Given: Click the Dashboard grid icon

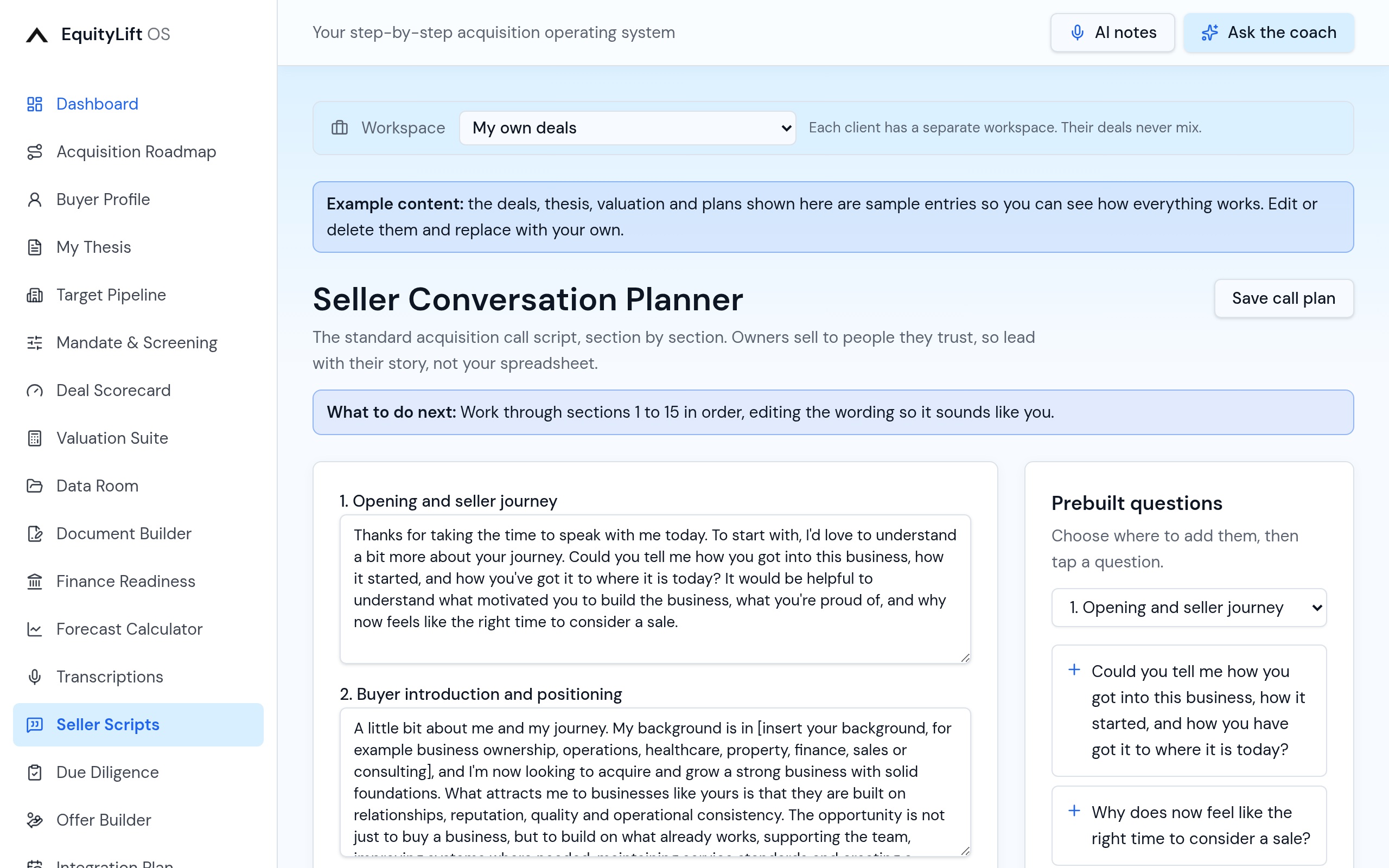Looking at the screenshot, I should (x=34, y=104).
